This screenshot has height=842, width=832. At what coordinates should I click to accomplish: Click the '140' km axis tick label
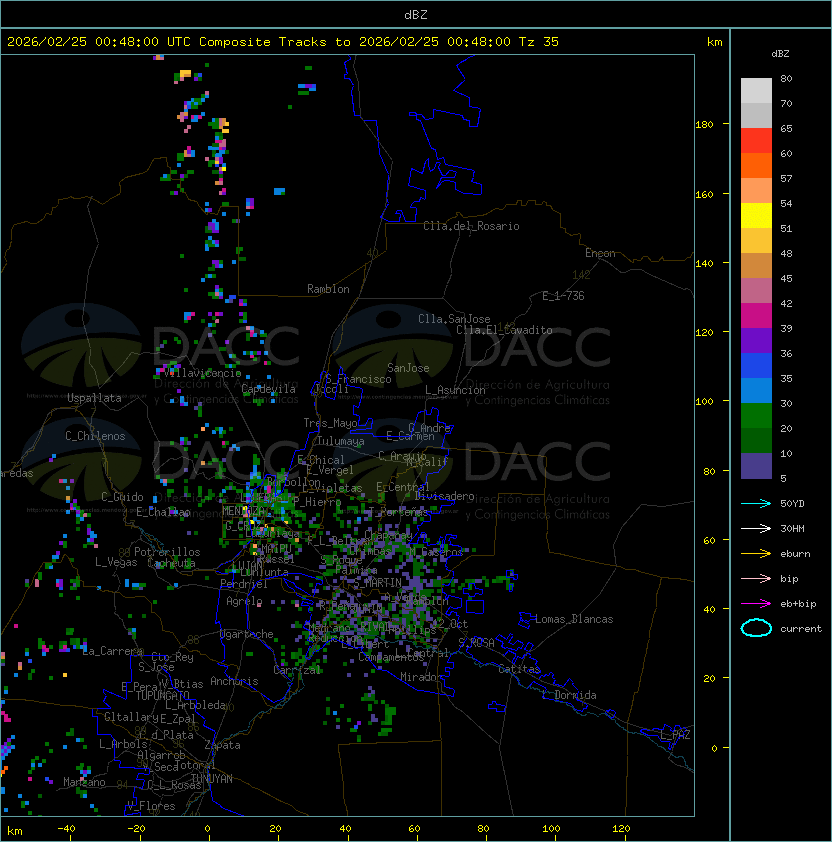pyautogui.click(x=704, y=264)
